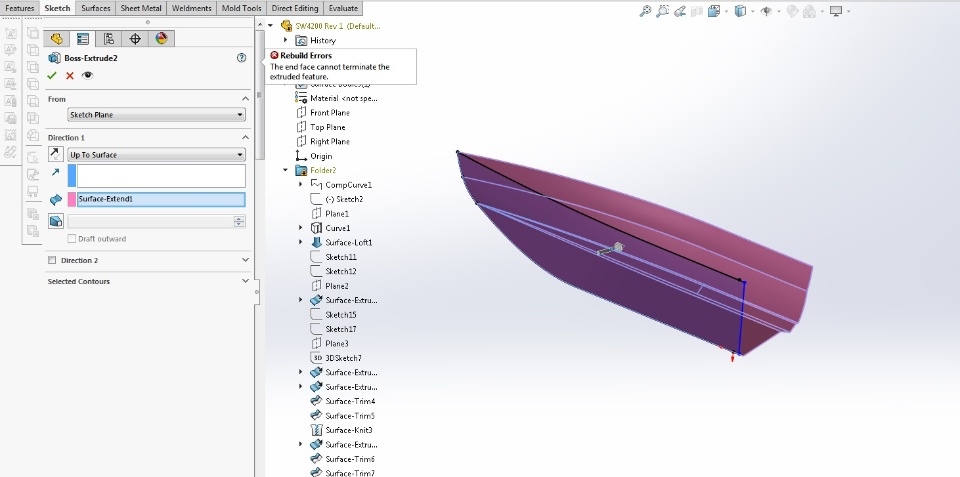Click the blue direction selection color bar
The width and height of the screenshot is (960, 477).
coord(72,176)
